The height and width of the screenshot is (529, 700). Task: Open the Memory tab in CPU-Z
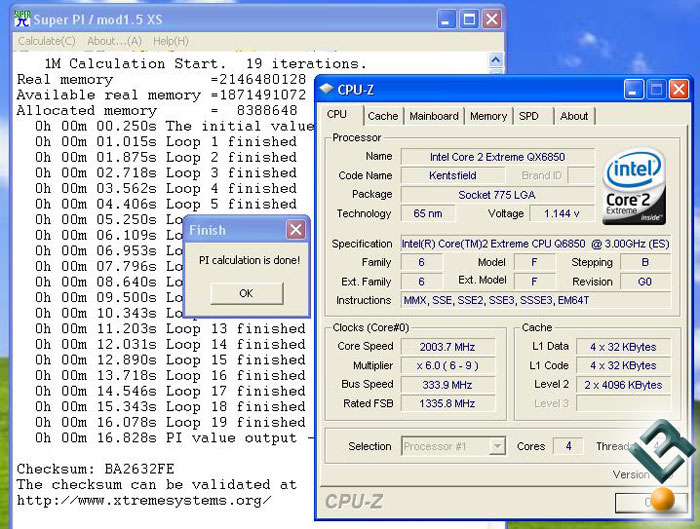[488, 116]
